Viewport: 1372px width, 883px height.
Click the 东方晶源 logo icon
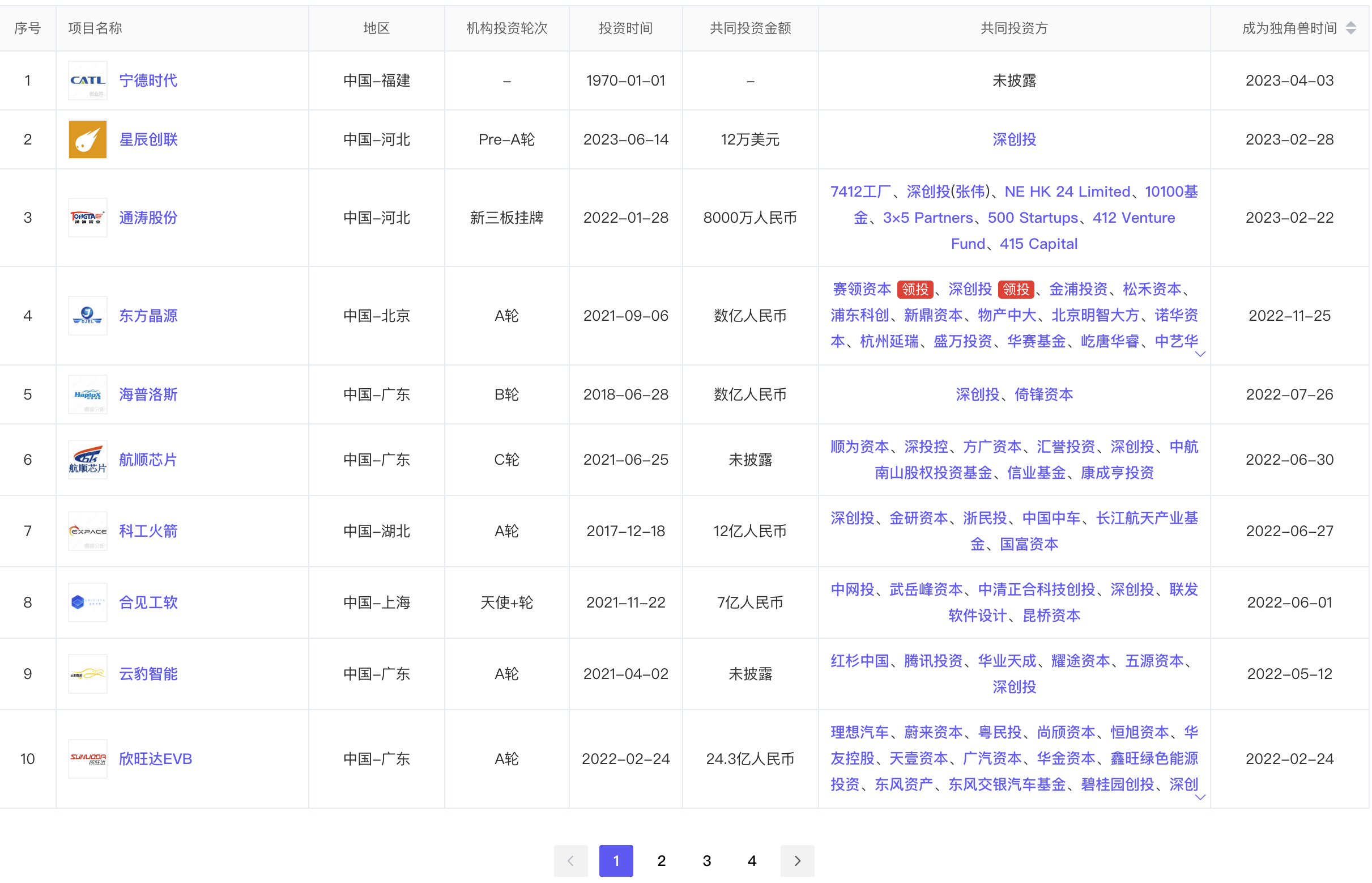point(88,316)
